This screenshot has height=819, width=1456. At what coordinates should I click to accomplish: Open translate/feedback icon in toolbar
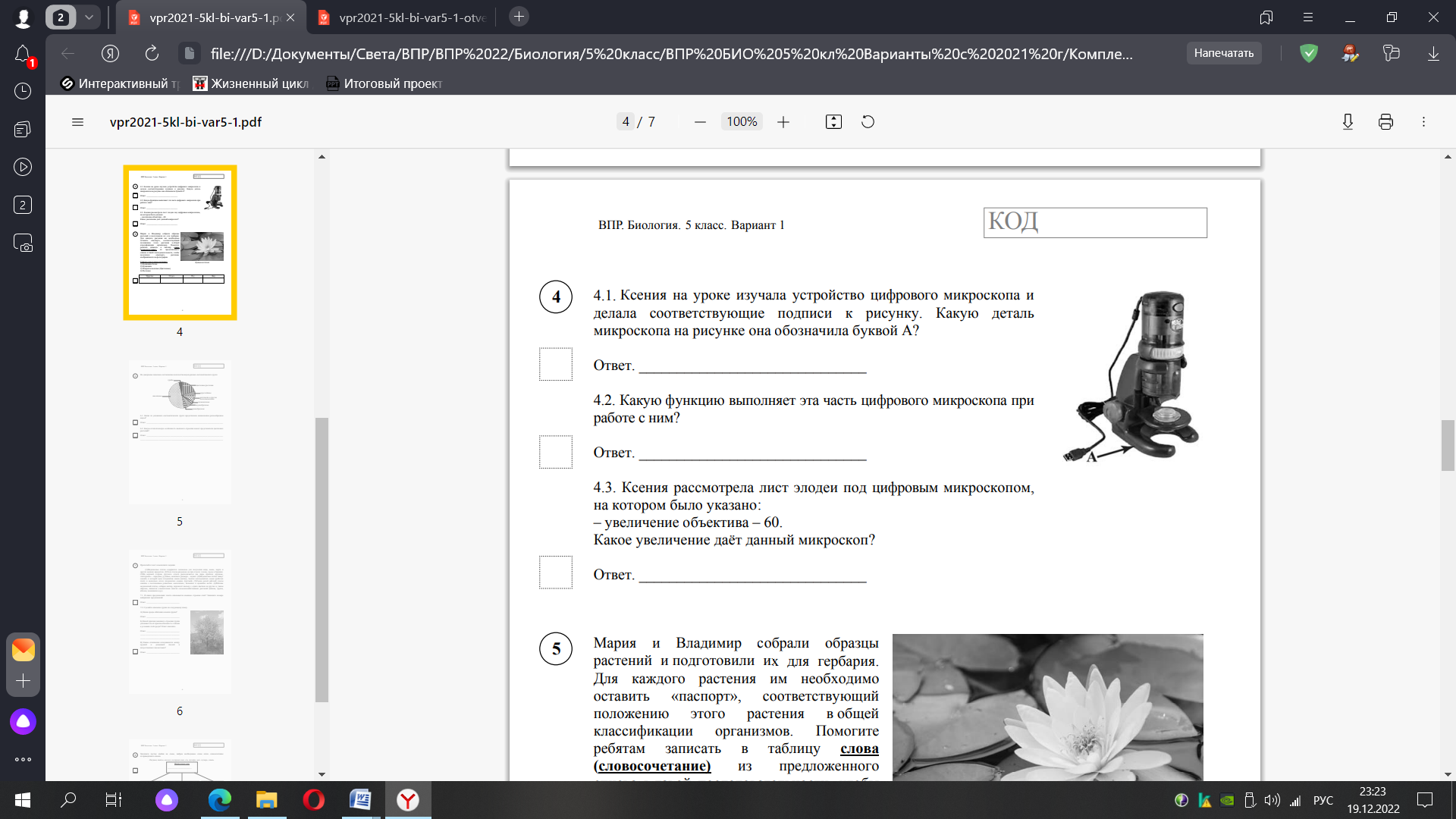pos(1392,53)
